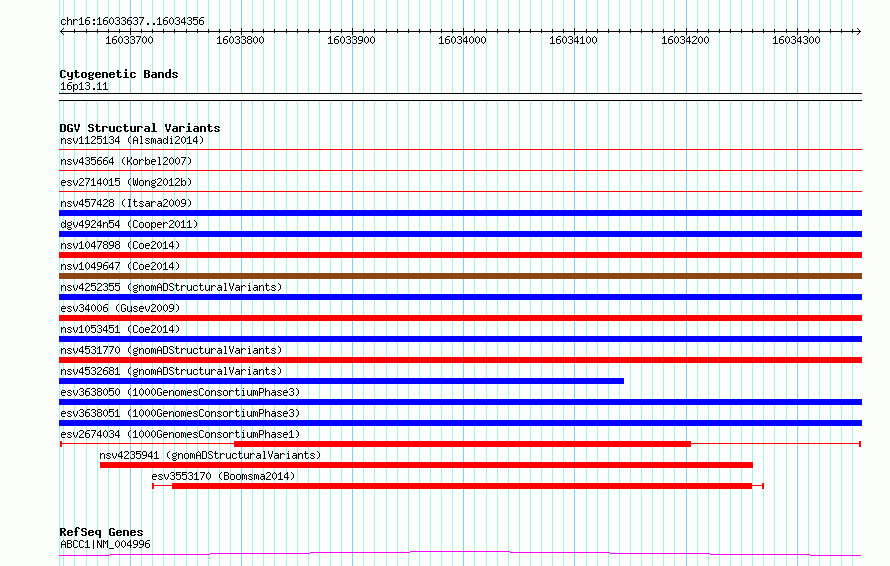890x566 pixels.
Task: Select the esv2714015 (Wong2012b) label
Action: click(x=126, y=182)
